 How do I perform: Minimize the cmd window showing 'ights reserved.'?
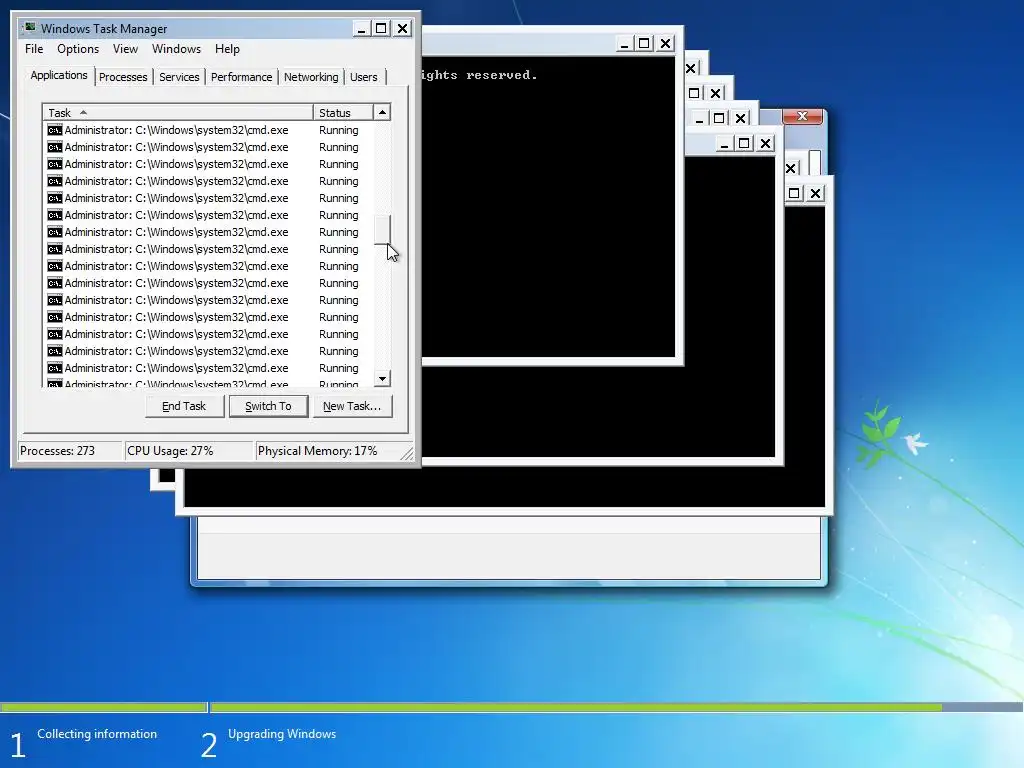624,43
